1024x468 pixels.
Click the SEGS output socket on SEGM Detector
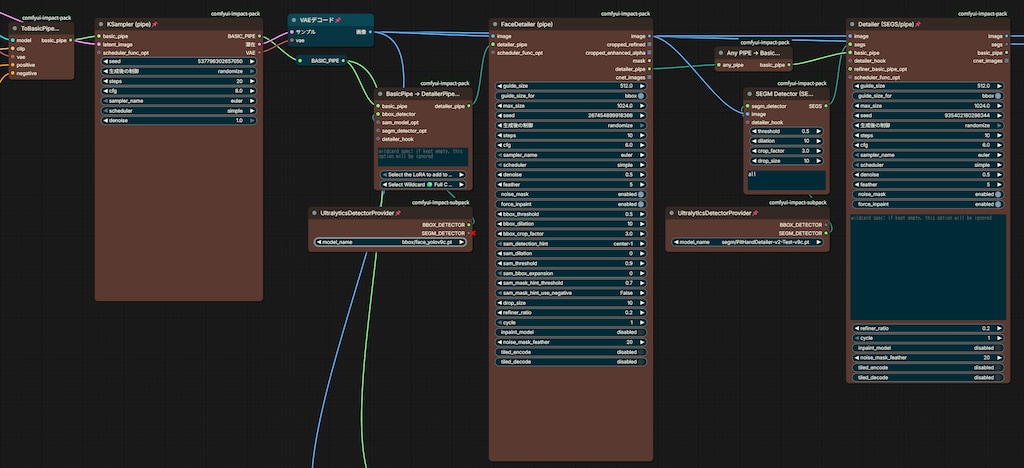[827, 106]
